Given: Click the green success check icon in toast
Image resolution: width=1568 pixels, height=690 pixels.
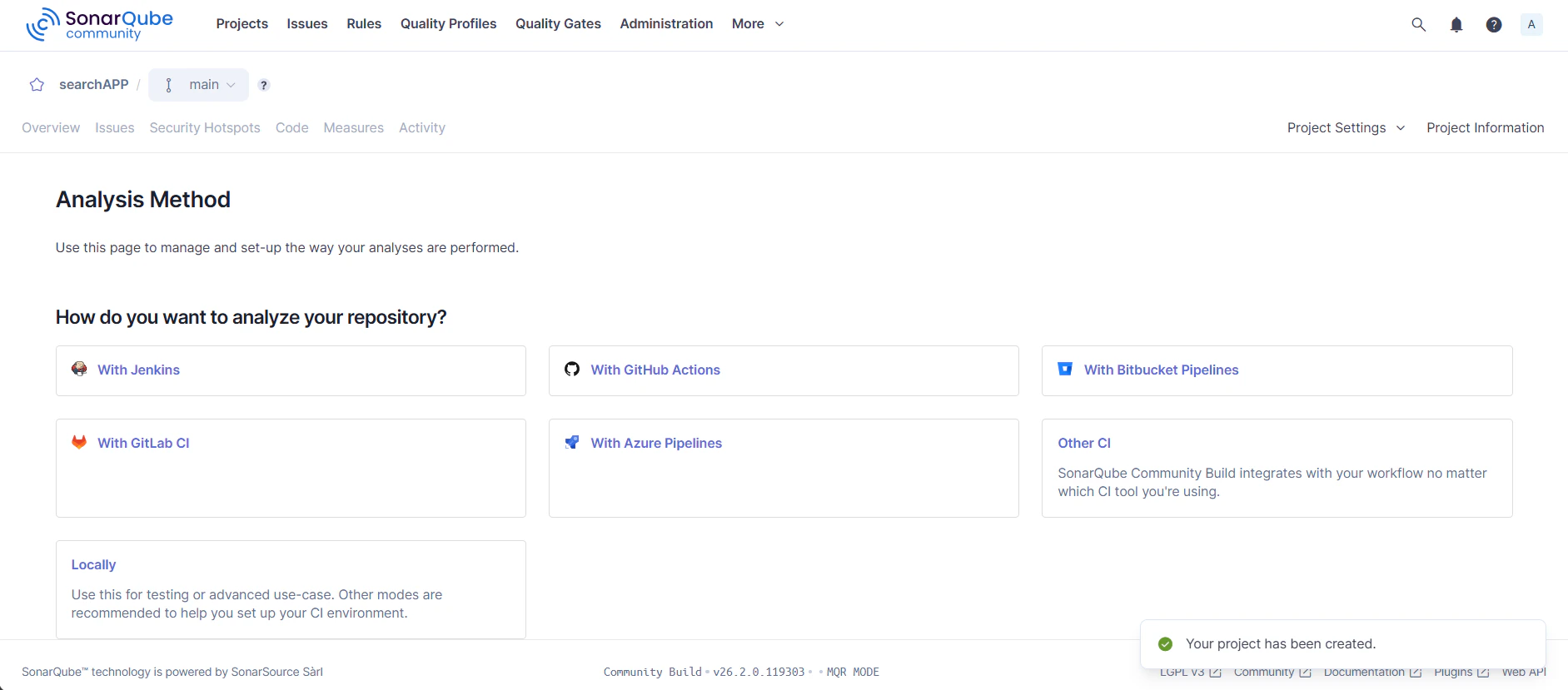Looking at the screenshot, I should [1166, 644].
